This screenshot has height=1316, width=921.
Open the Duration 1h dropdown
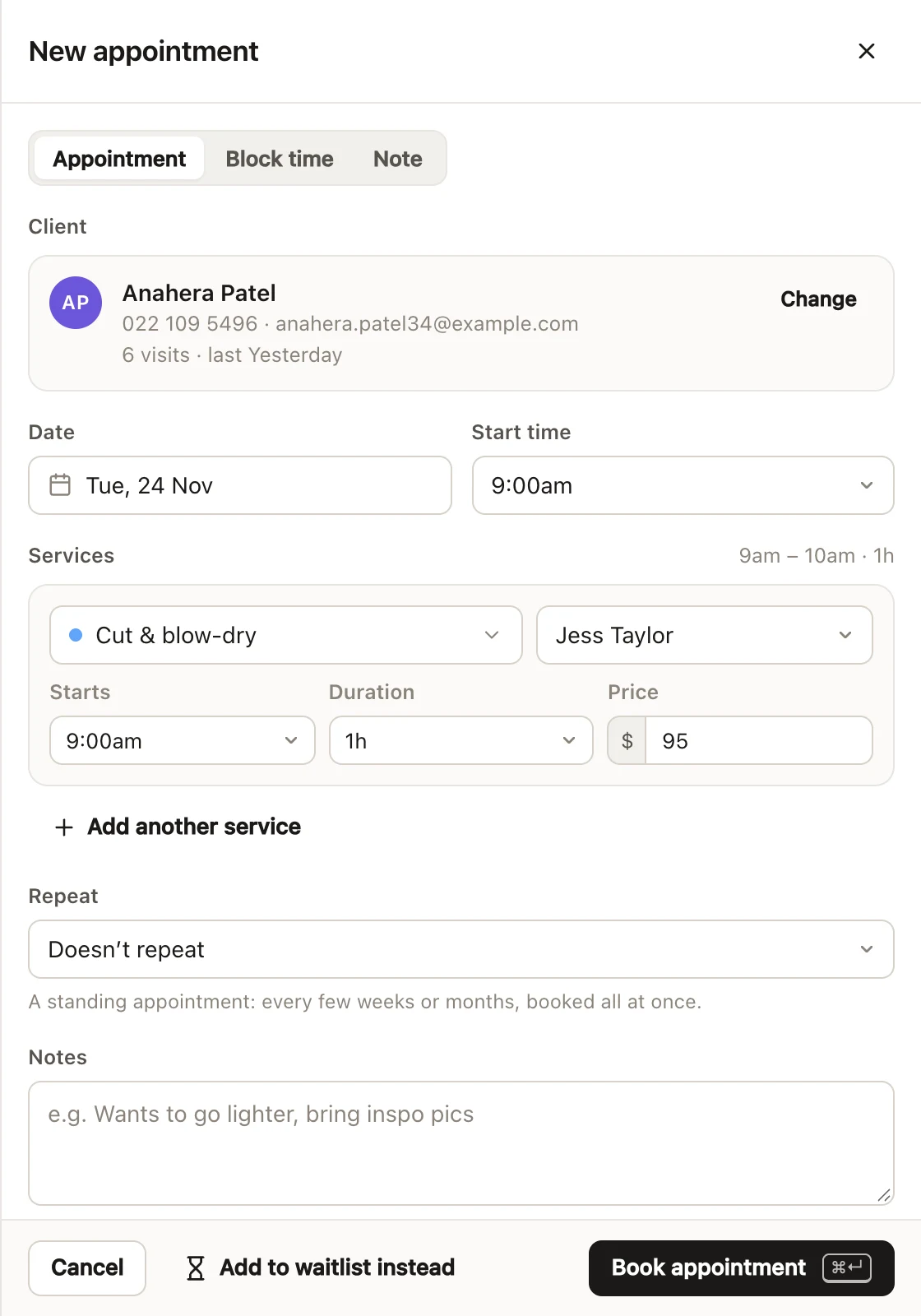click(460, 740)
